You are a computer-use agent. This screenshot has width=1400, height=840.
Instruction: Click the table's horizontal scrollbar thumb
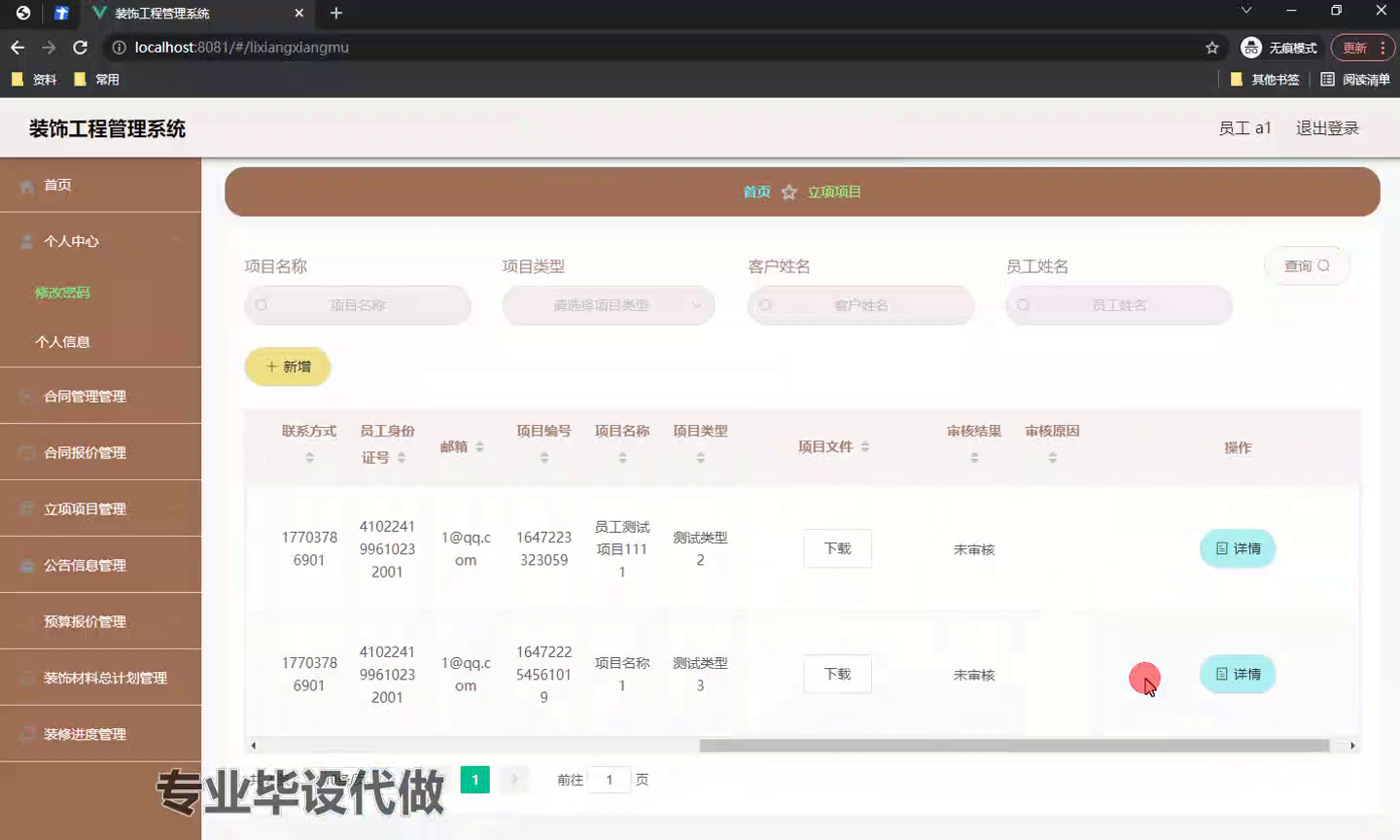click(1014, 746)
